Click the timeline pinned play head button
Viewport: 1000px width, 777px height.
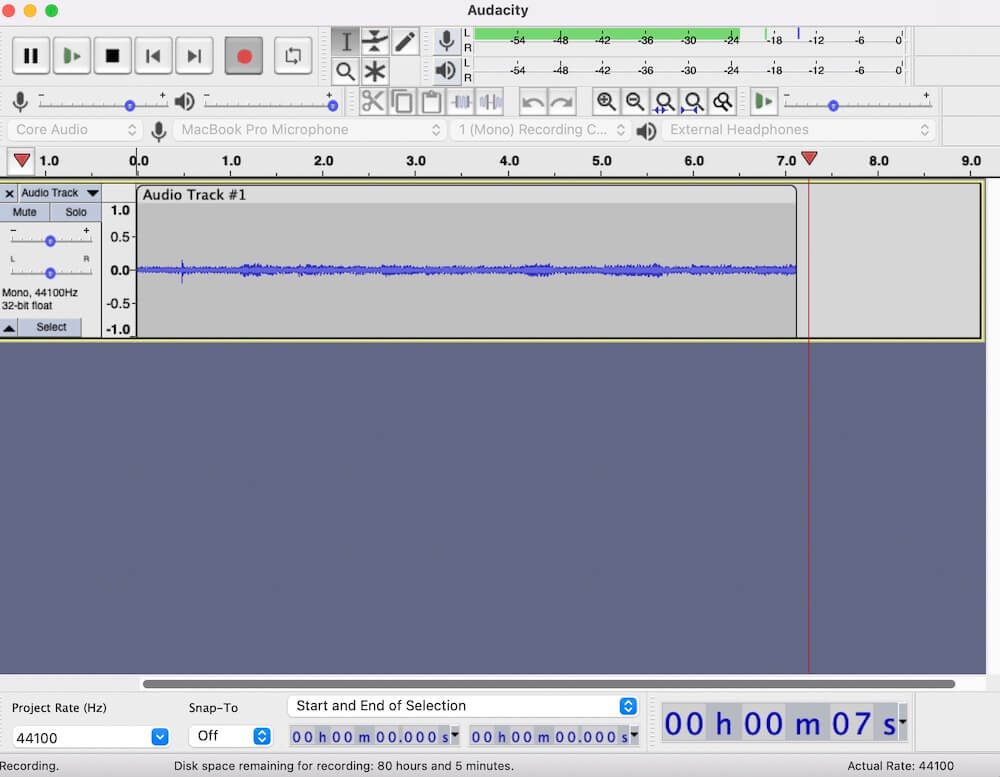coord(21,160)
